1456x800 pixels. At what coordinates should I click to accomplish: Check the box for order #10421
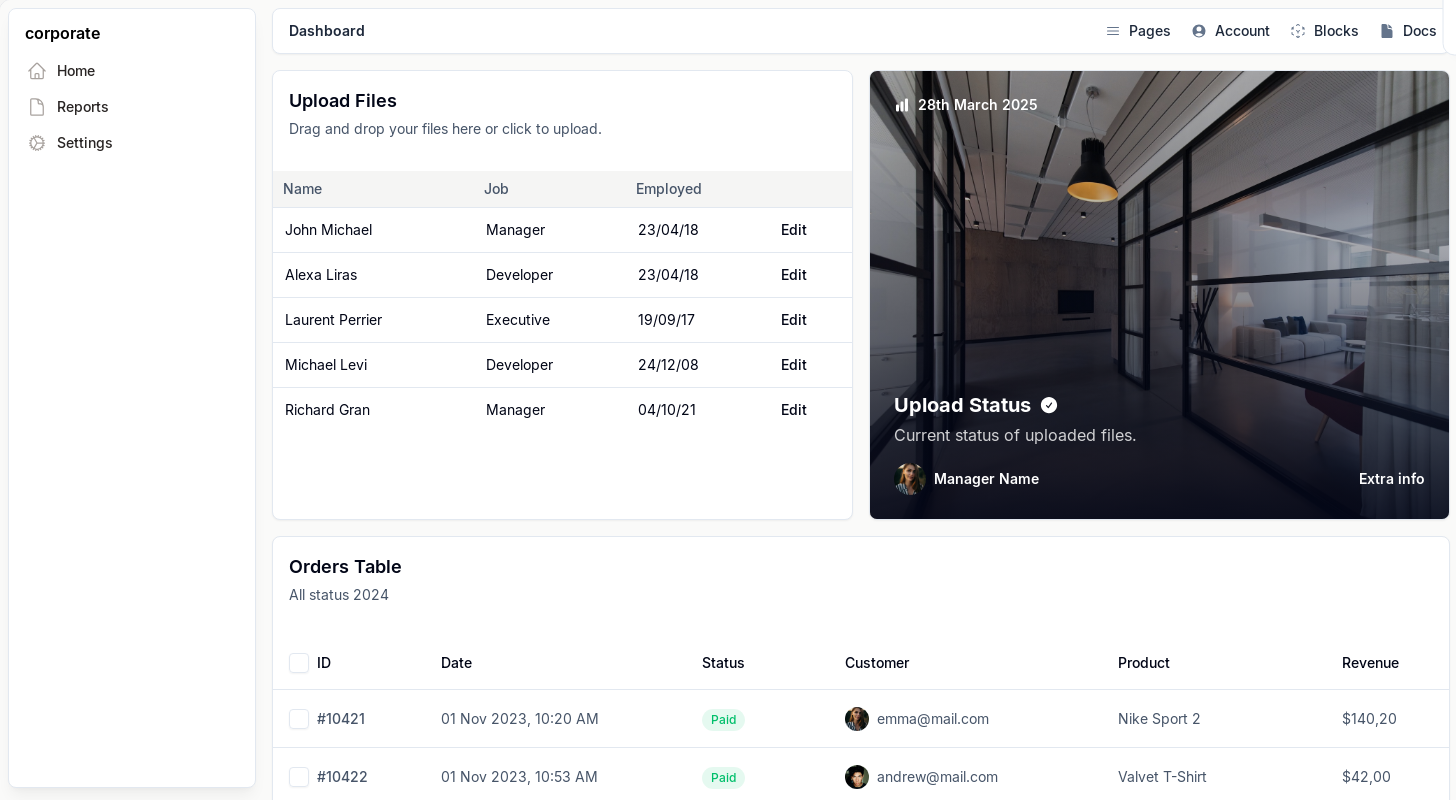pos(299,719)
